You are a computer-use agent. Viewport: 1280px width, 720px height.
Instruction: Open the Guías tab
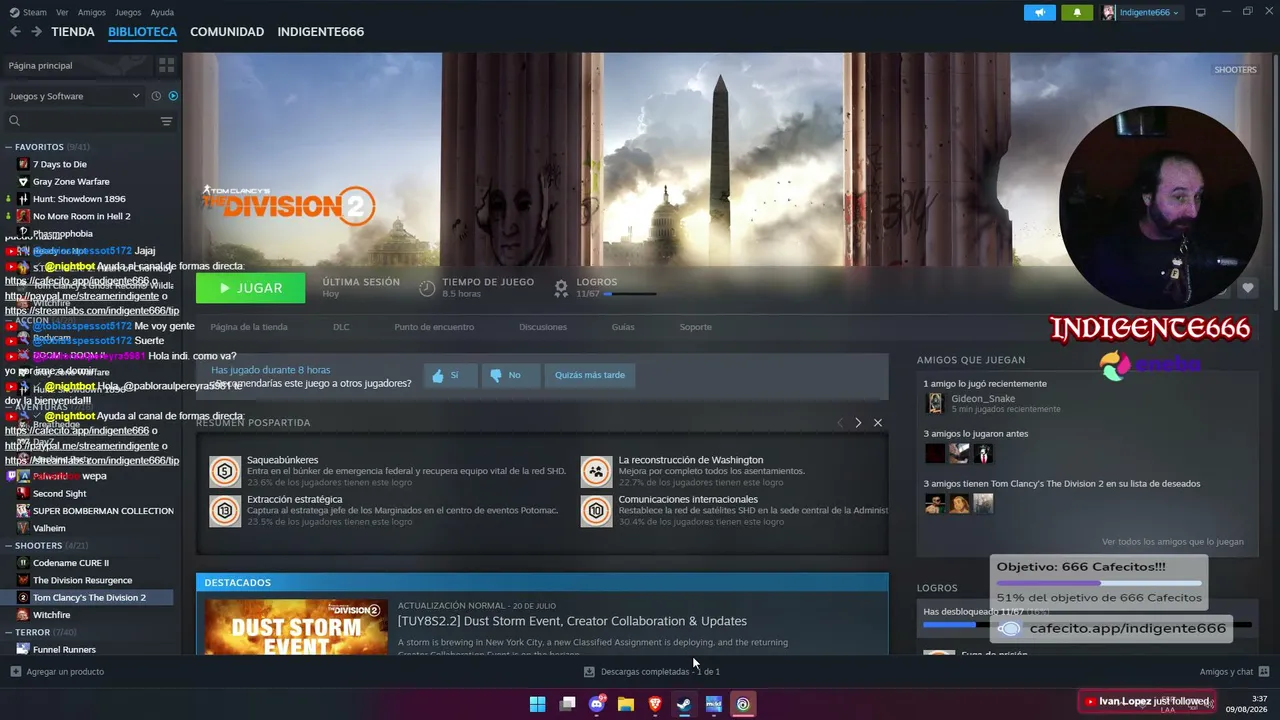[x=623, y=327]
